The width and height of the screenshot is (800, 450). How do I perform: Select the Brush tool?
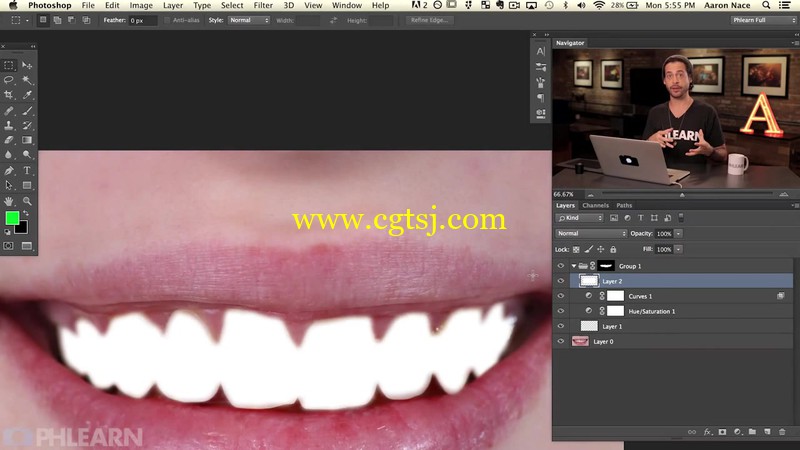click(x=27, y=110)
